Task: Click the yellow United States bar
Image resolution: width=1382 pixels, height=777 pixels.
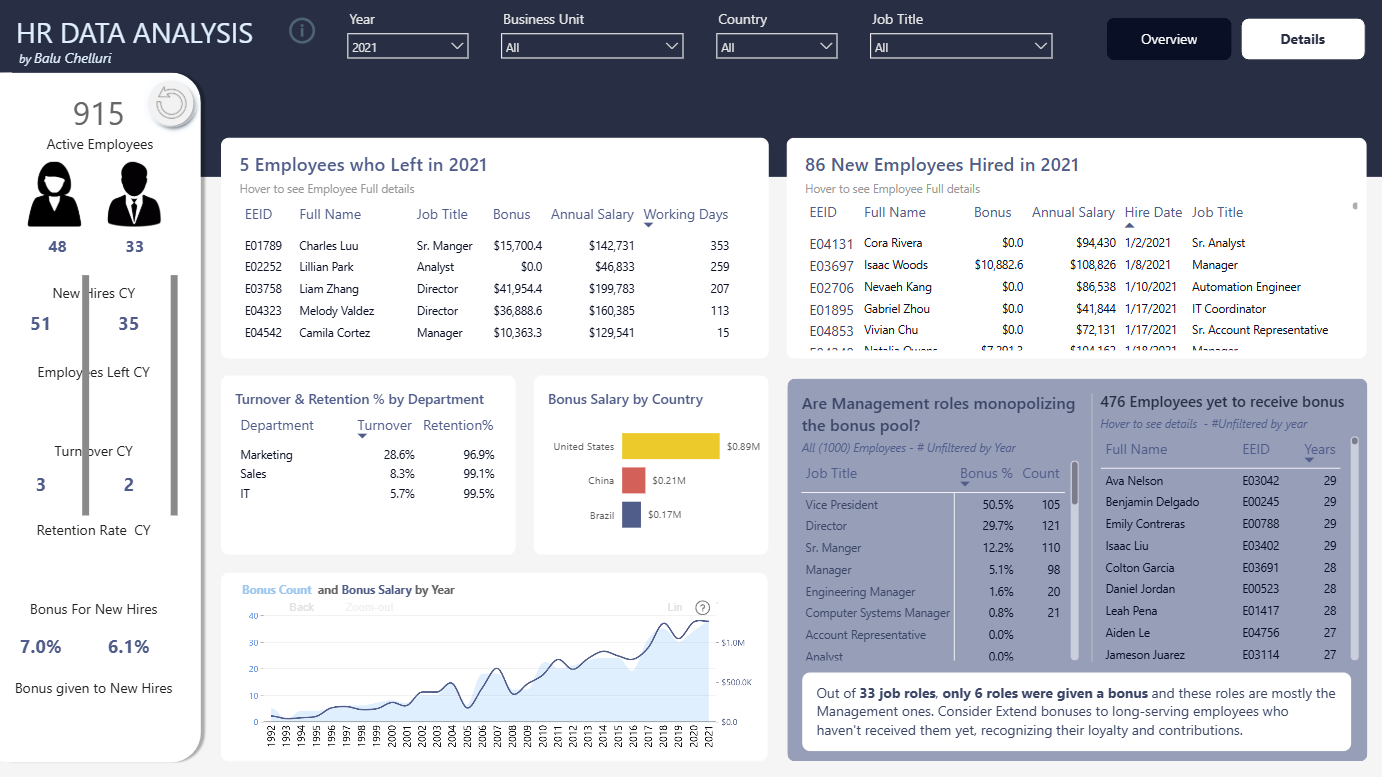Action: (671, 446)
